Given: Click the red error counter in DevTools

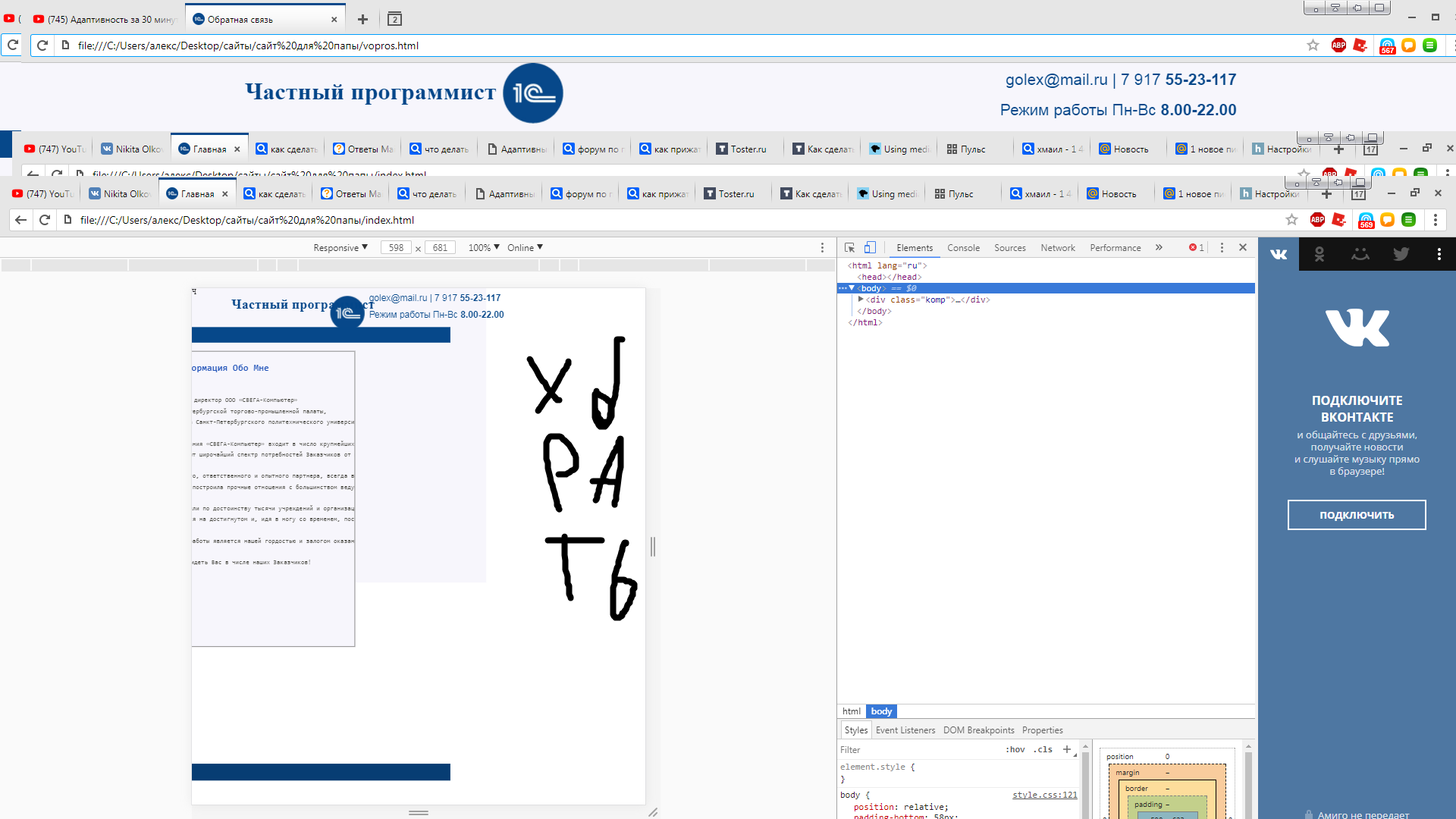Looking at the screenshot, I should tap(1196, 248).
